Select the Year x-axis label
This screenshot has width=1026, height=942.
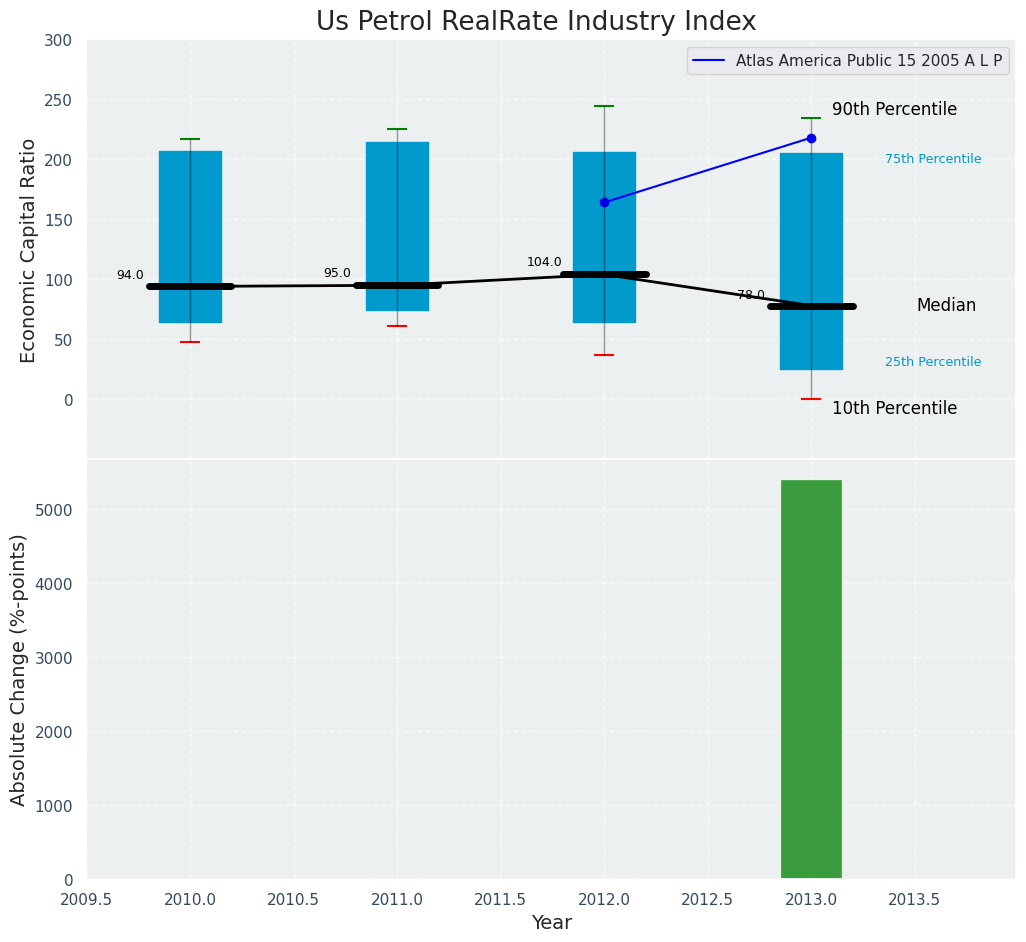coord(551,922)
